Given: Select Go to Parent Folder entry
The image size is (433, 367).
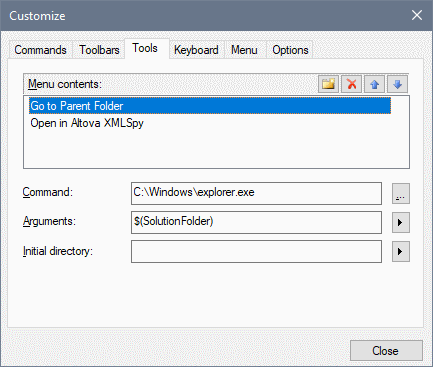Looking at the screenshot, I should pos(210,106).
